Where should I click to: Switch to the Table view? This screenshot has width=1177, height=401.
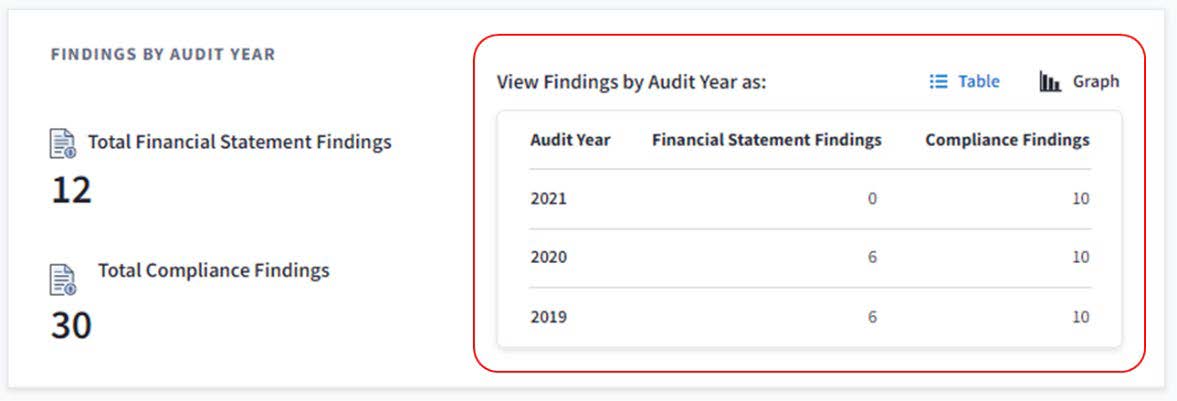[x=978, y=82]
